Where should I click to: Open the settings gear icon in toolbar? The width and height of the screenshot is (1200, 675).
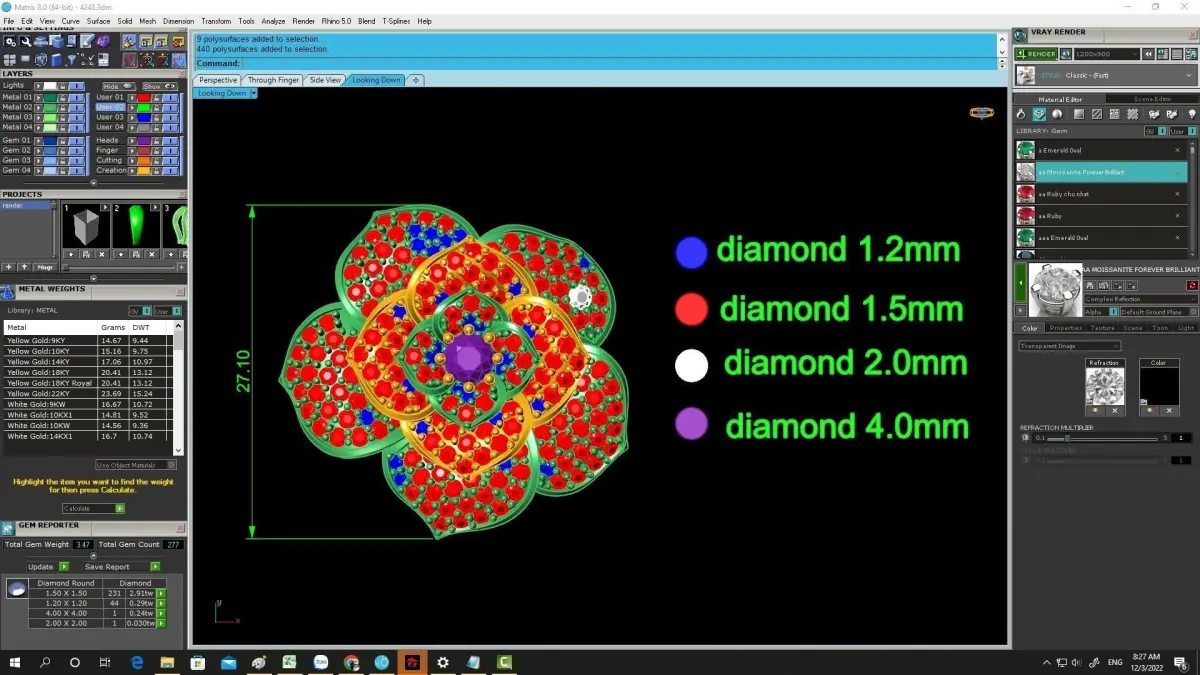pos(10,41)
